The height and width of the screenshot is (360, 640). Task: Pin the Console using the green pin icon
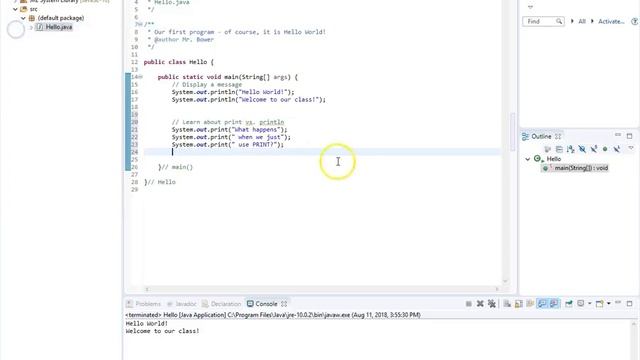[569, 304]
